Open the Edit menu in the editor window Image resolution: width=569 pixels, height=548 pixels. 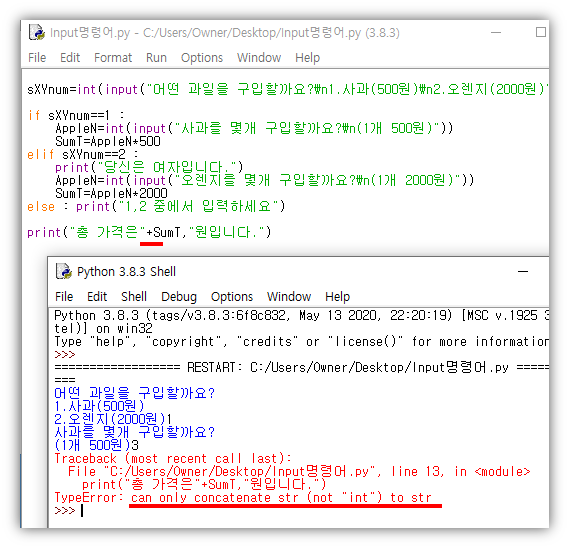click(x=70, y=58)
